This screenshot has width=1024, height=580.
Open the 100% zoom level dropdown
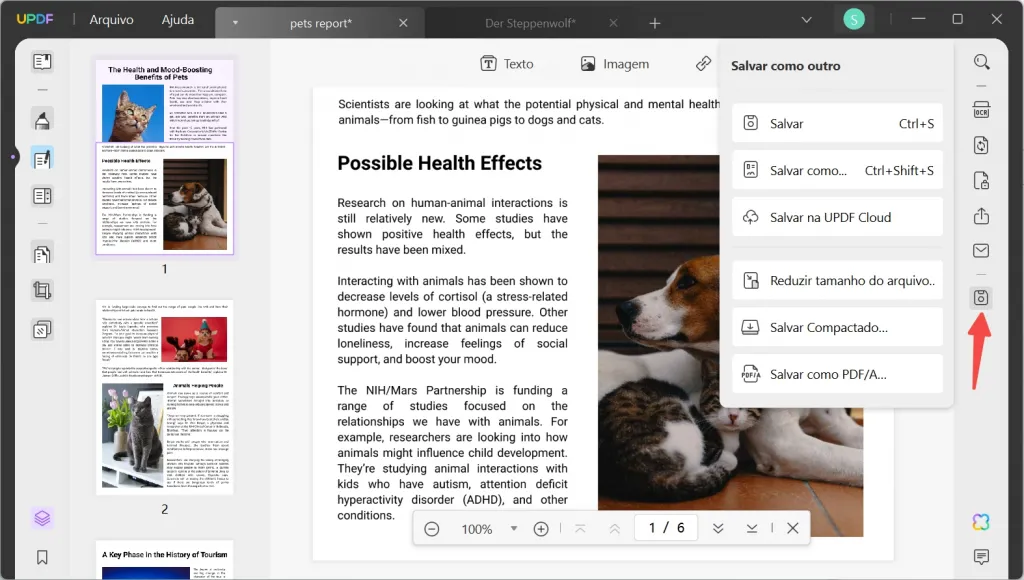pyautogui.click(x=514, y=528)
